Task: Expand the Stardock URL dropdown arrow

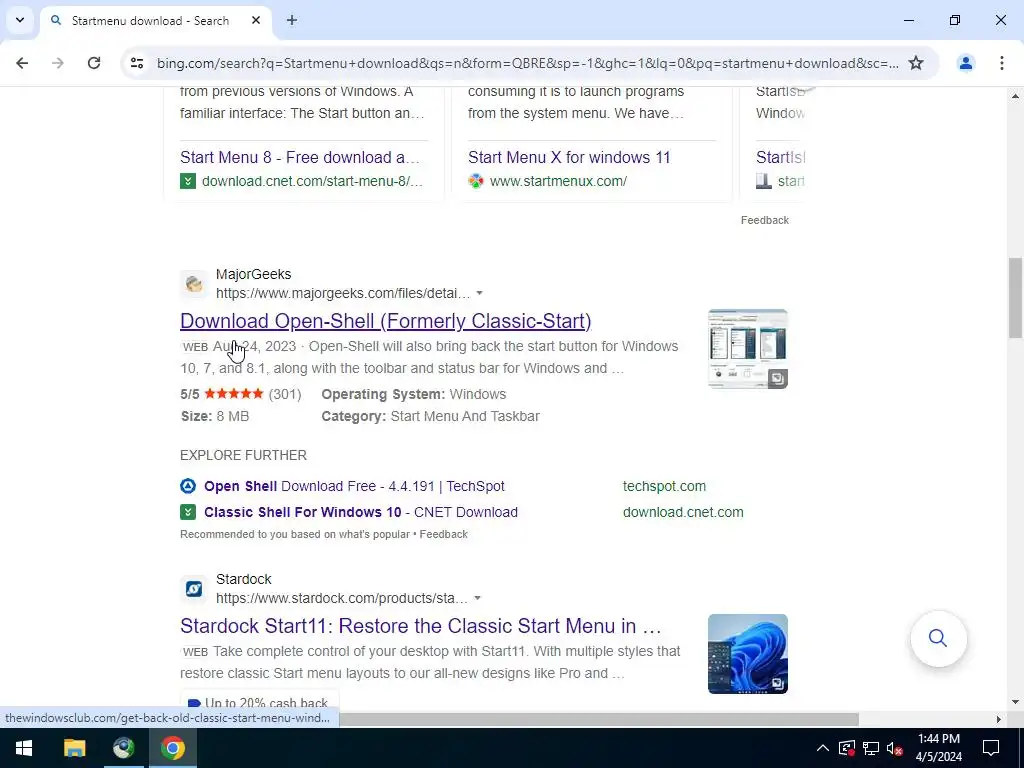Action: pos(477,598)
